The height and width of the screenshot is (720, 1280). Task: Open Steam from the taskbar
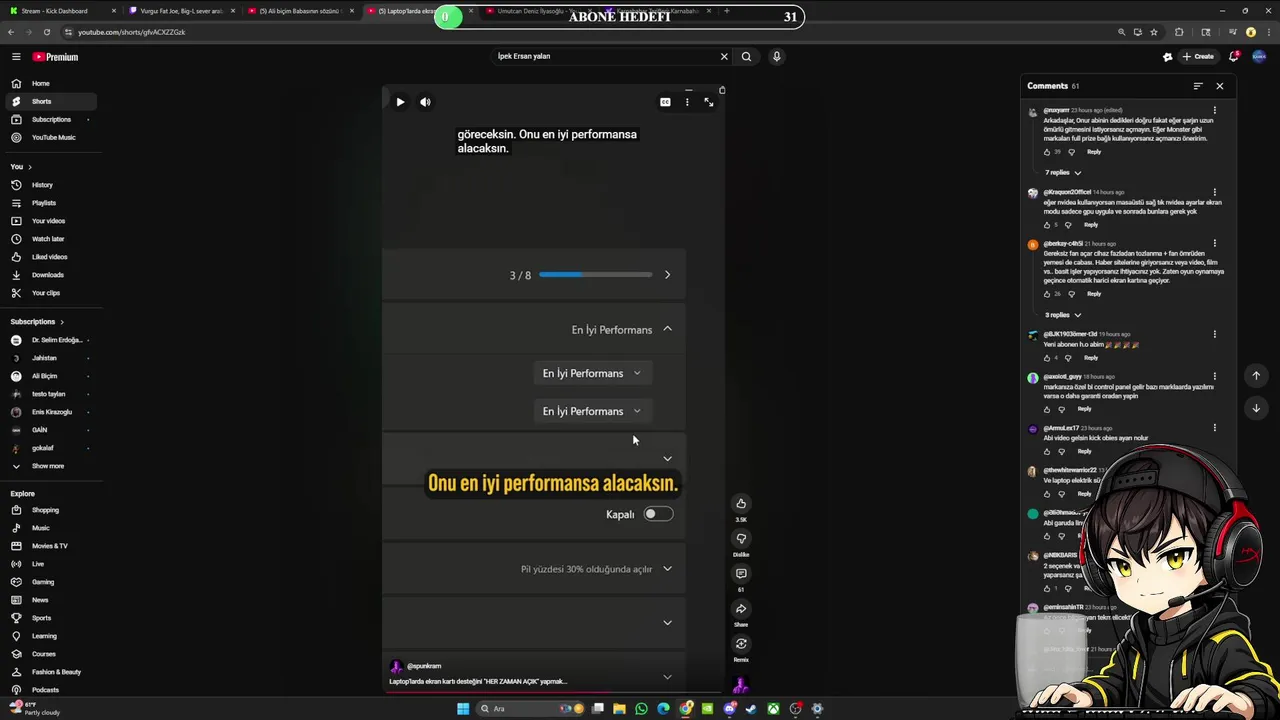point(751,709)
